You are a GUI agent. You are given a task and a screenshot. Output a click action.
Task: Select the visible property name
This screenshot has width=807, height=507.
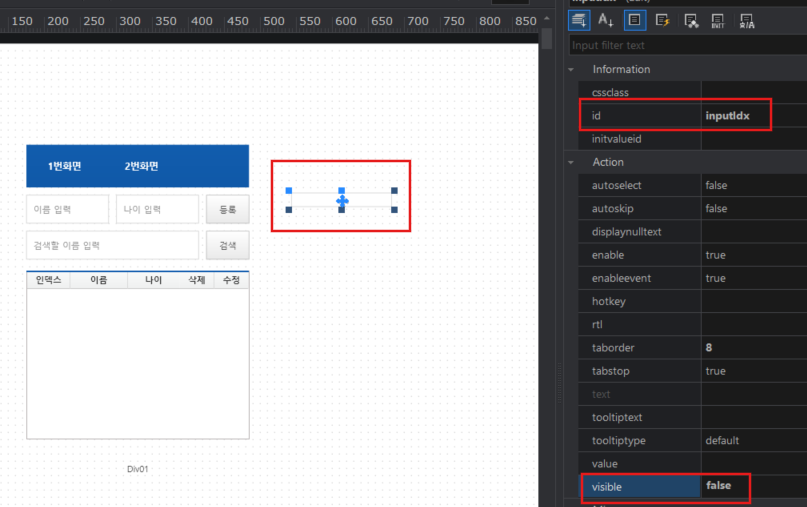(x=606, y=487)
